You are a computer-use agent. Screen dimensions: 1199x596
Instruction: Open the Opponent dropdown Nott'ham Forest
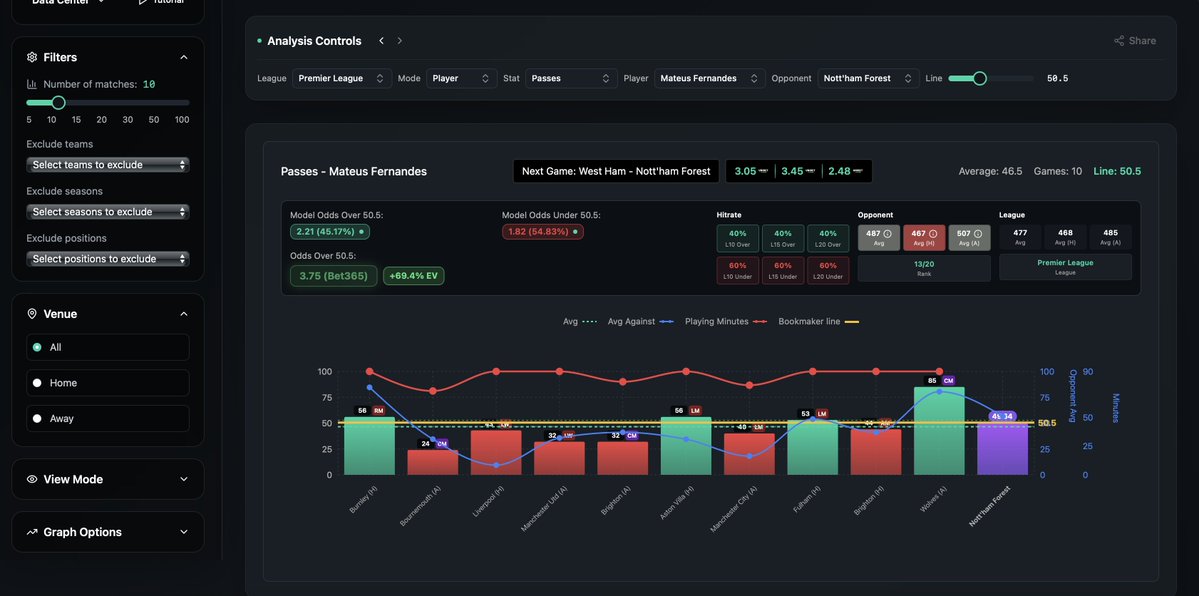[x=869, y=78]
